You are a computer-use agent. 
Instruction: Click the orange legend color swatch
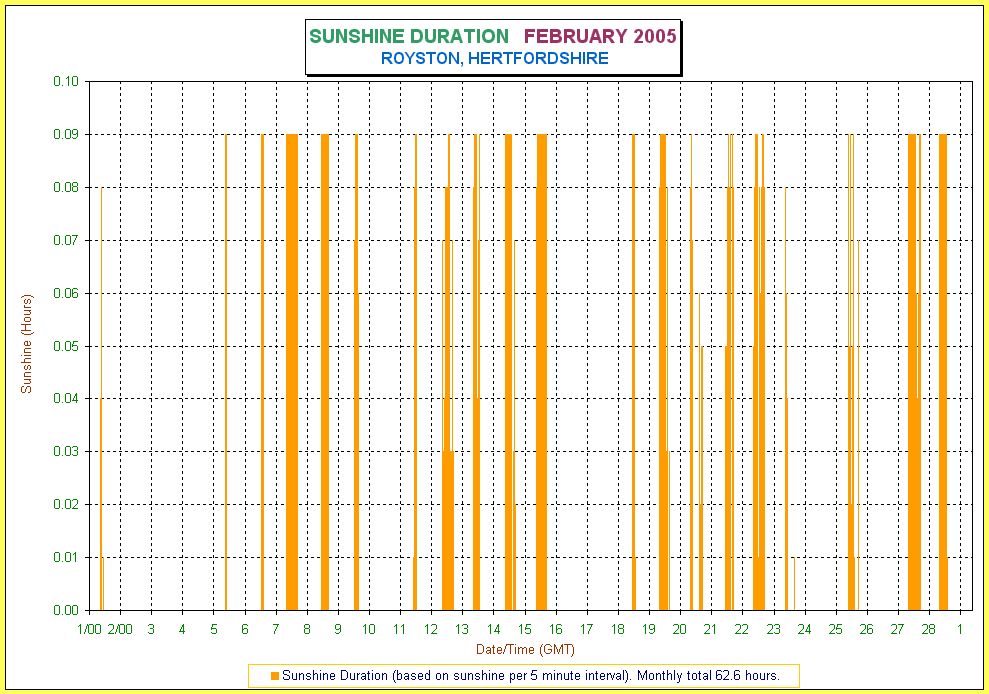[x=275, y=676]
